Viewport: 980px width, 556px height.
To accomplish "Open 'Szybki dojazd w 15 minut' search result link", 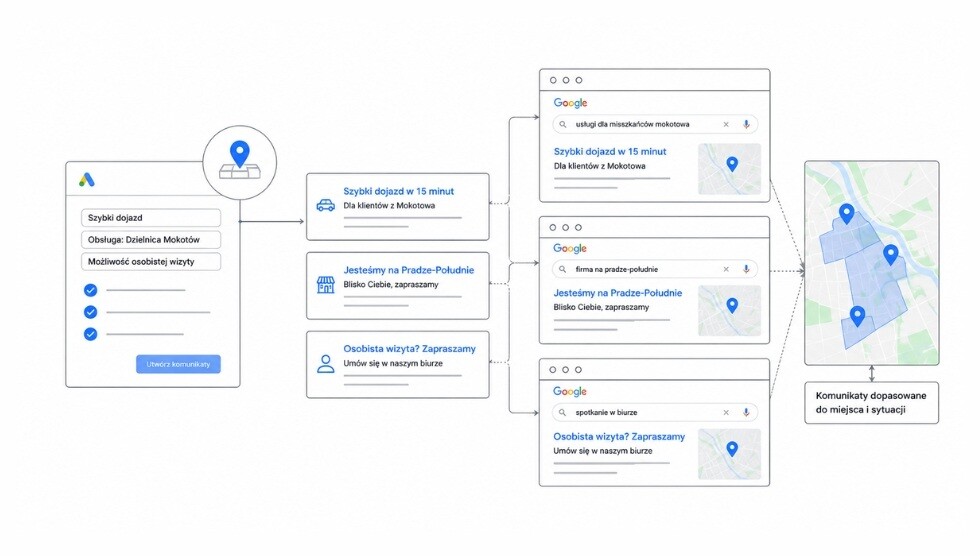I will pos(610,151).
